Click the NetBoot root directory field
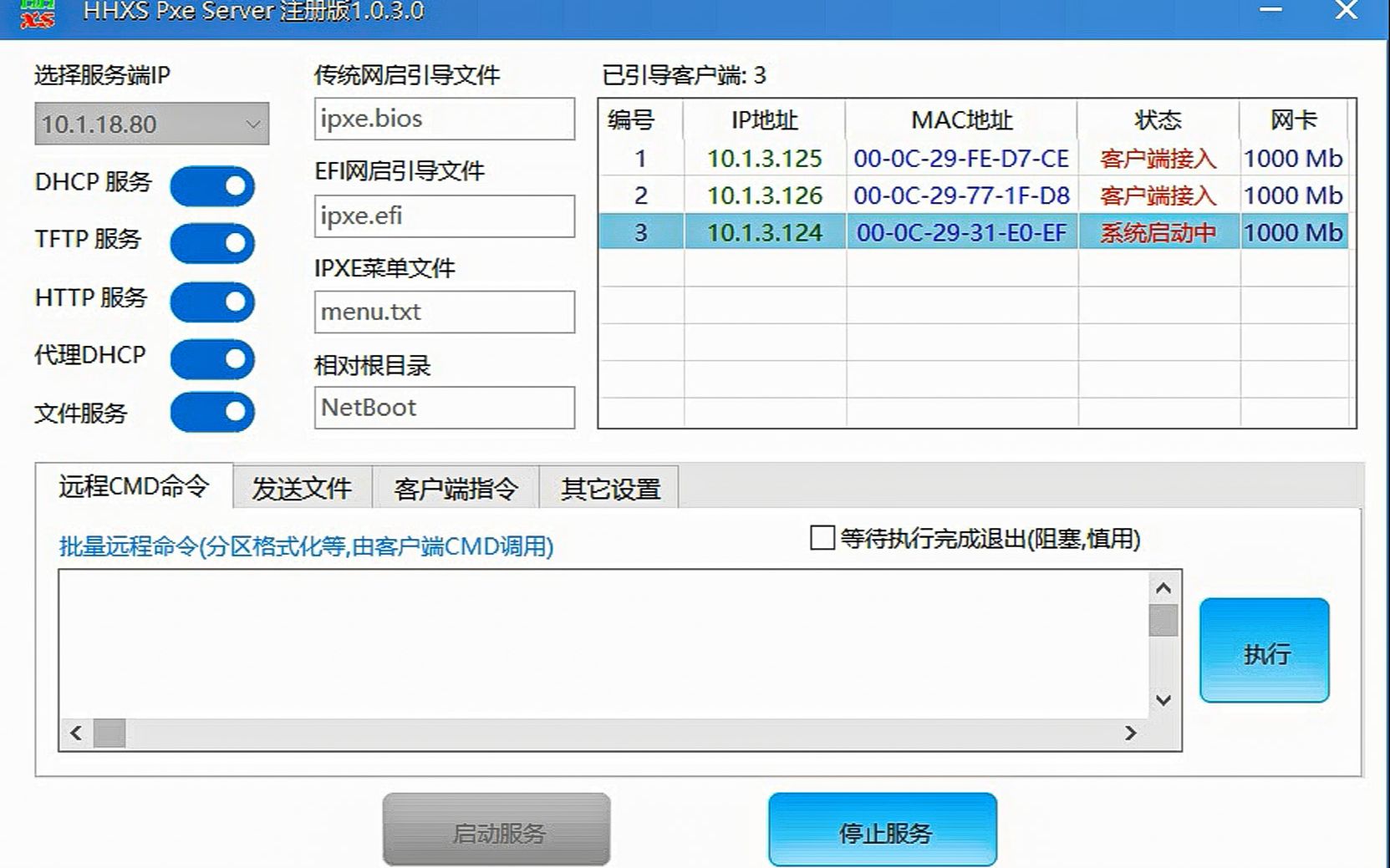The height and width of the screenshot is (868, 1390). [445, 408]
